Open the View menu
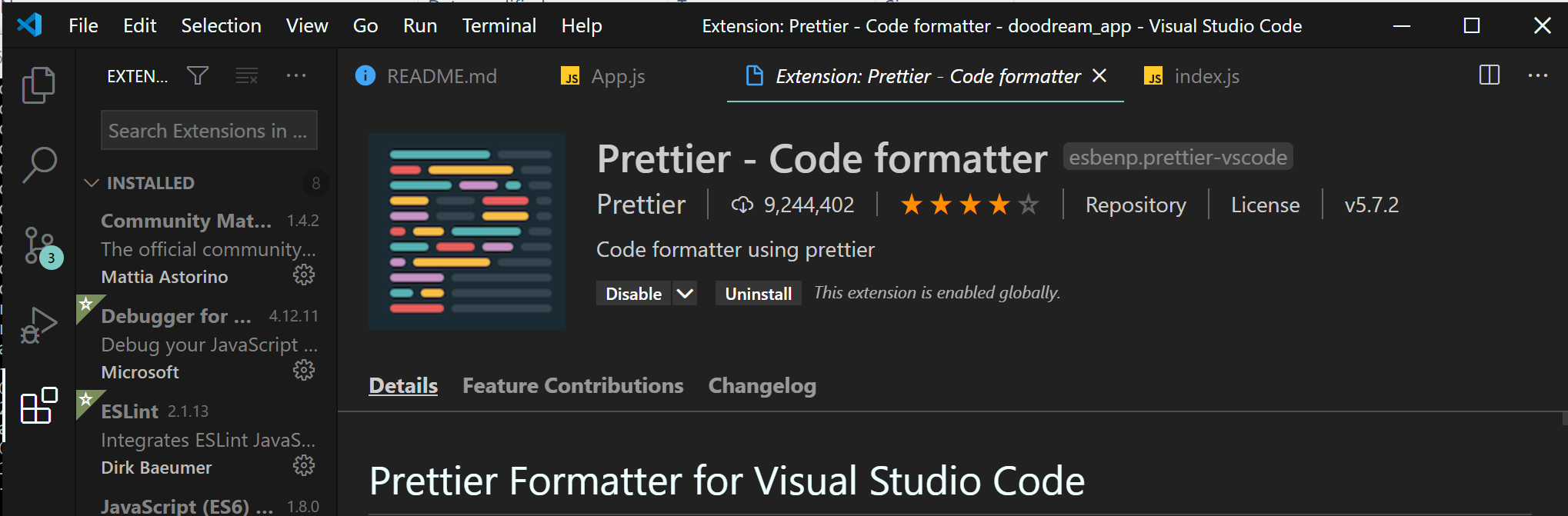Viewport: 1568px width, 516px height. point(307,25)
